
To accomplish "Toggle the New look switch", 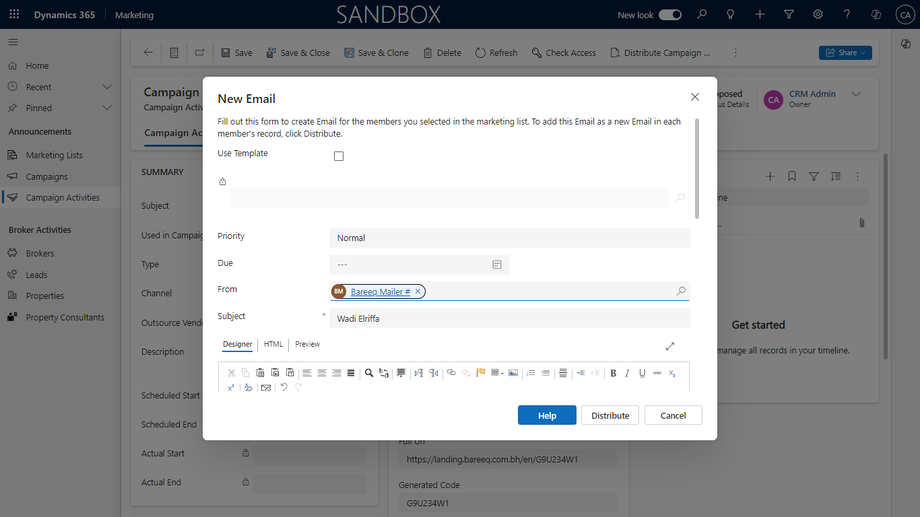I will point(670,15).
